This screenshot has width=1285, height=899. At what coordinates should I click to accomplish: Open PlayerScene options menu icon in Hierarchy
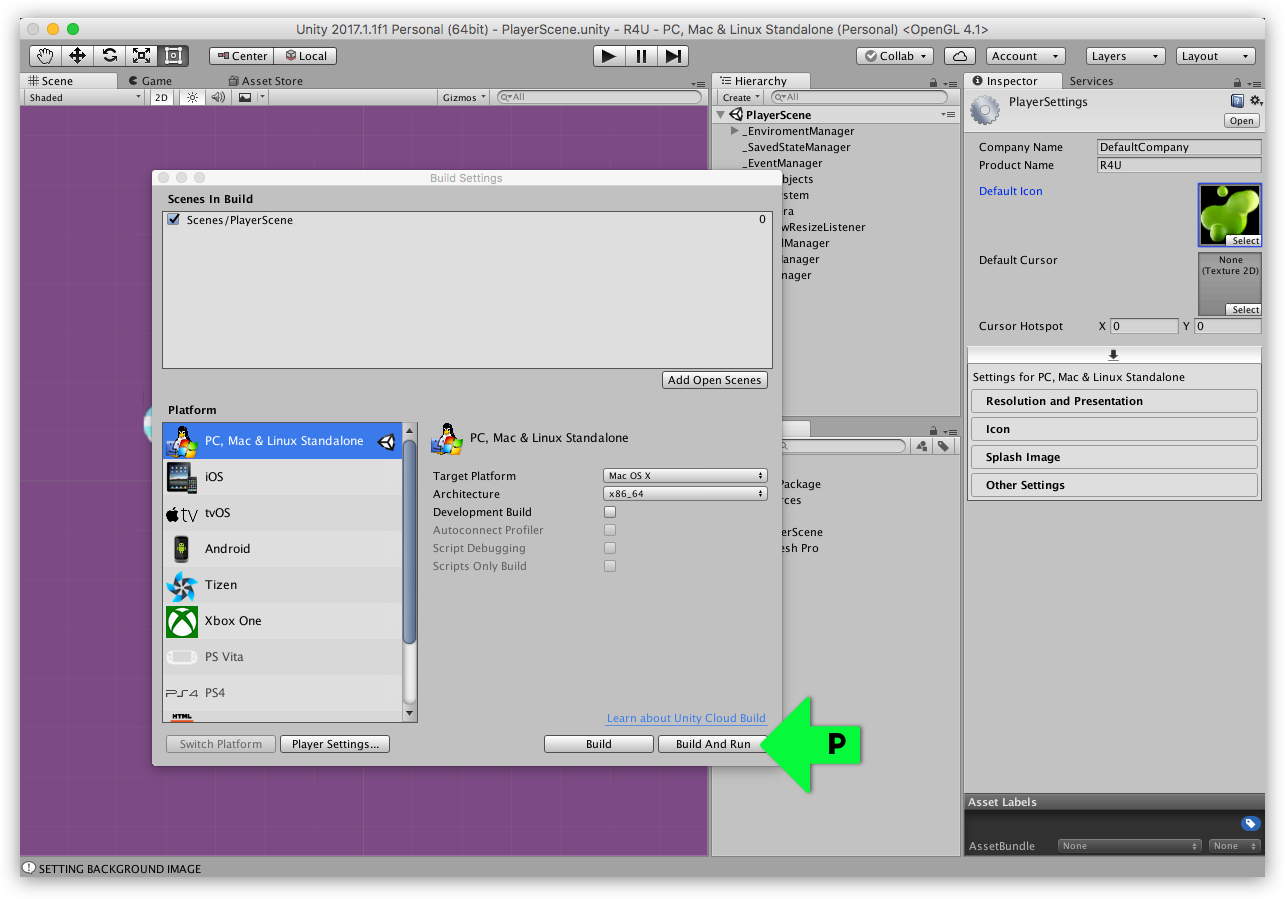point(948,115)
